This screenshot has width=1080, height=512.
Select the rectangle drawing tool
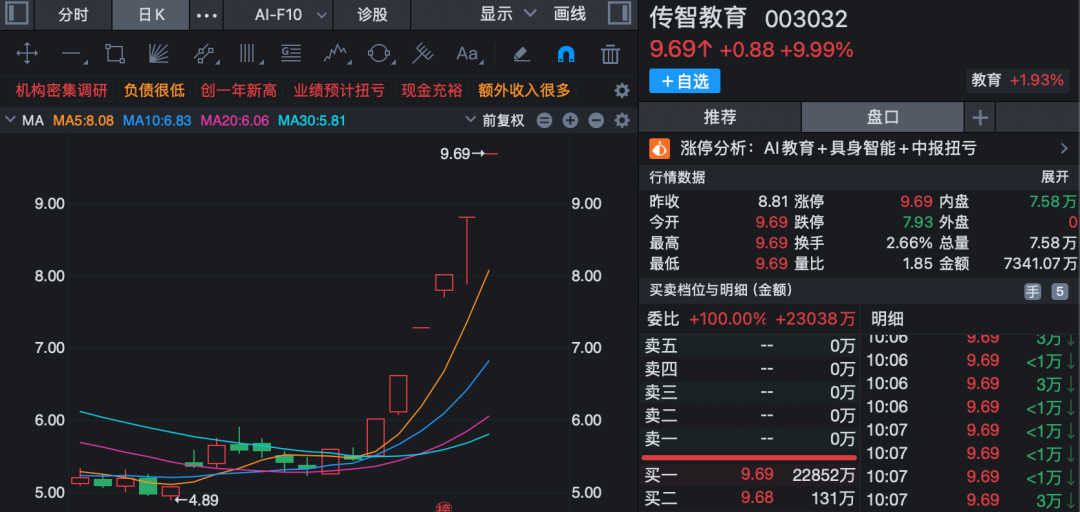(x=114, y=54)
